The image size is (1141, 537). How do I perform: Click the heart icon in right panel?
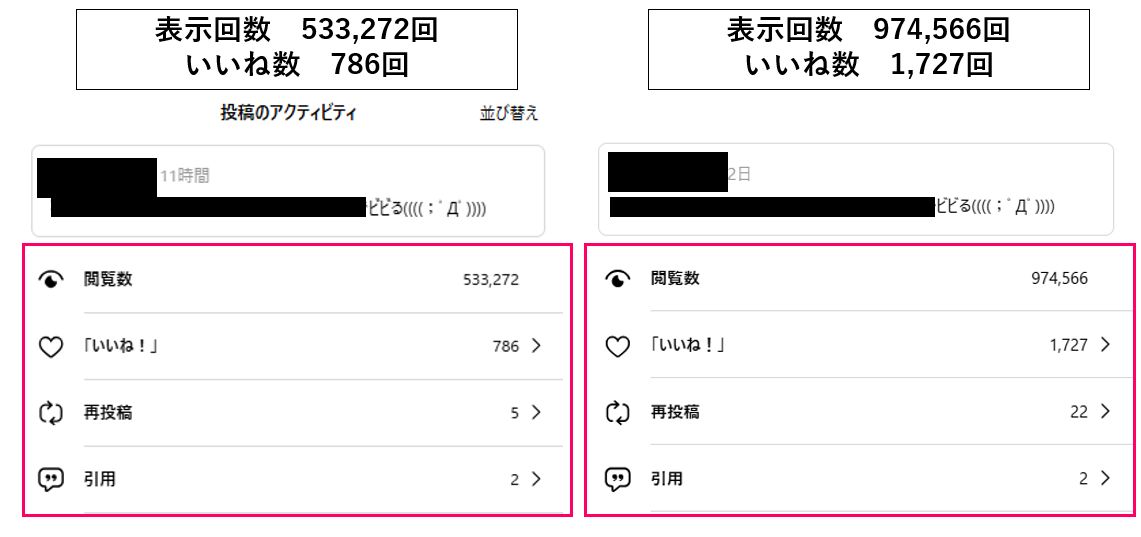[x=618, y=346]
